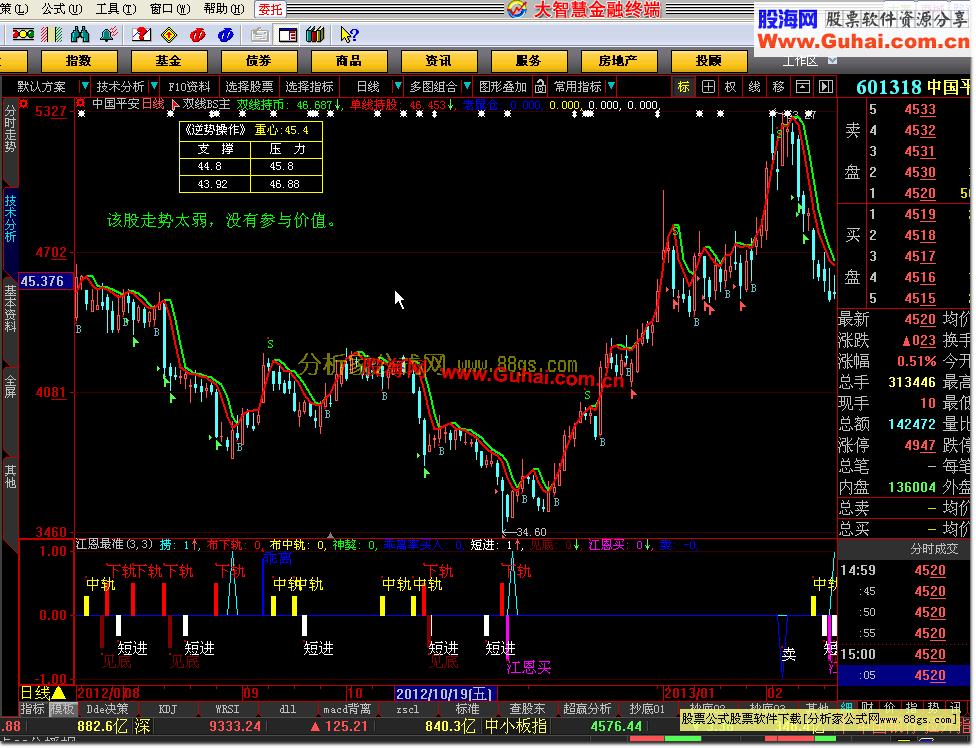This screenshot has width=976, height=748.
Task: Click the skip-to-end side panel icon
Action: (825, 86)
